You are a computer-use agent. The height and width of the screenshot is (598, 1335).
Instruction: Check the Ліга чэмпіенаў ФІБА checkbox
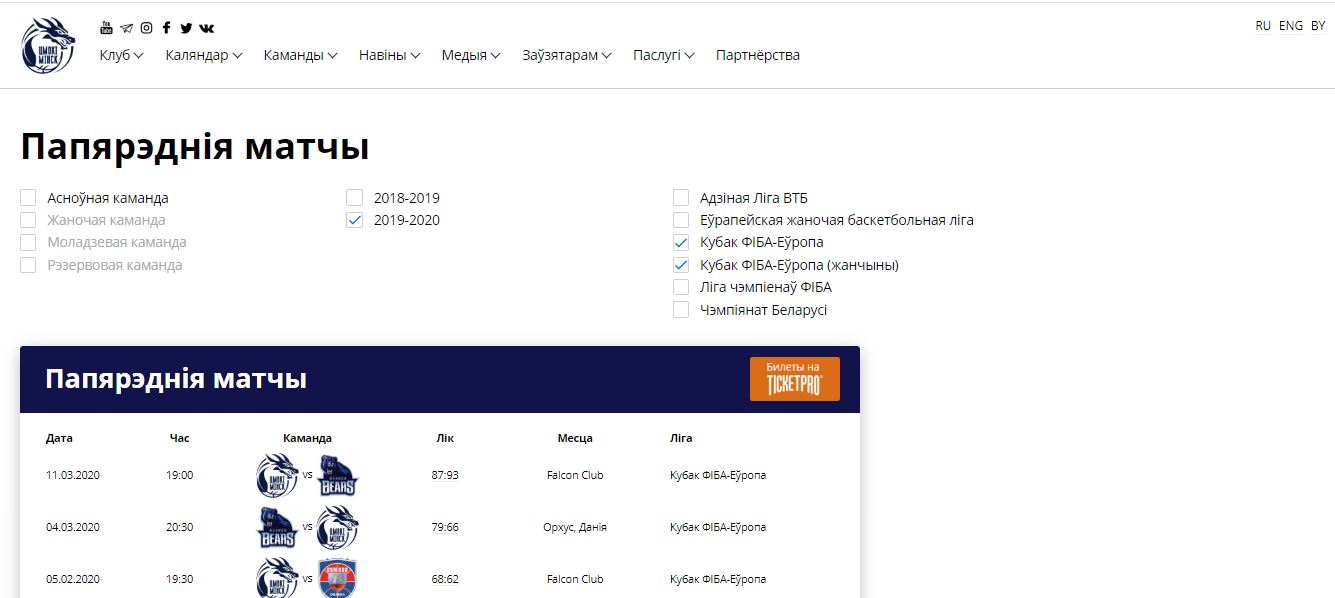(x=681, y=287)
